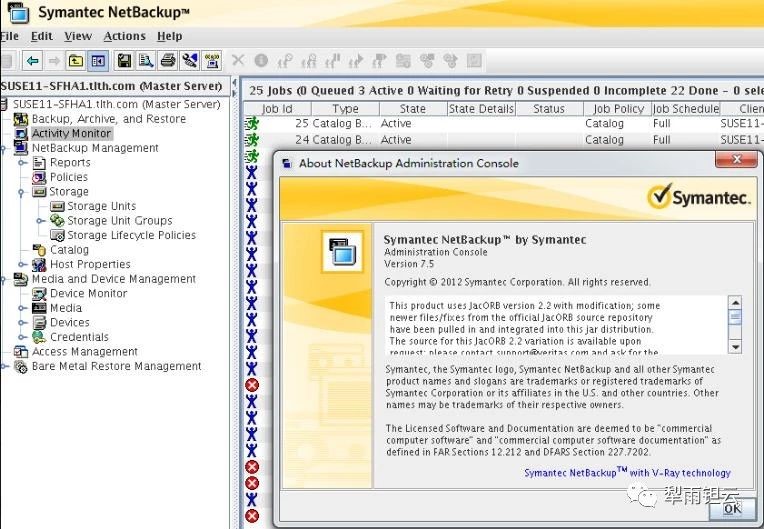Open the View menu
Image resolution: width=764 pixels, height=529 pixels.
click(x=77, y=36)
